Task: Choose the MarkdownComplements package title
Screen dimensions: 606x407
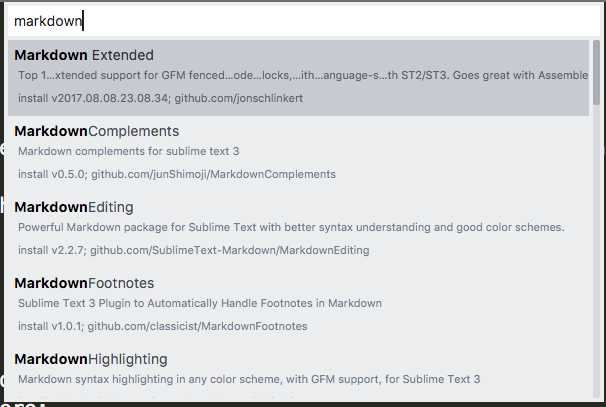Action: [97, 131]
